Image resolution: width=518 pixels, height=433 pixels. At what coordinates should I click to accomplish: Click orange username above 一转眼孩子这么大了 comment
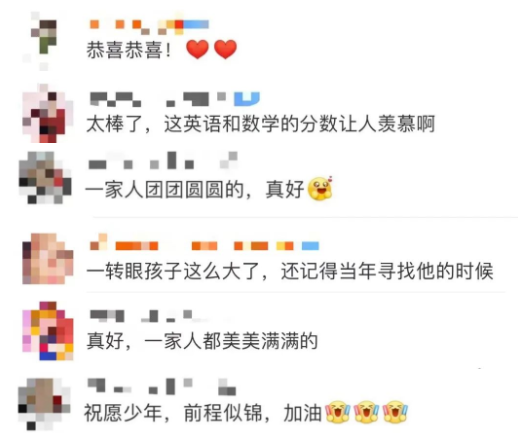point(204,243)
